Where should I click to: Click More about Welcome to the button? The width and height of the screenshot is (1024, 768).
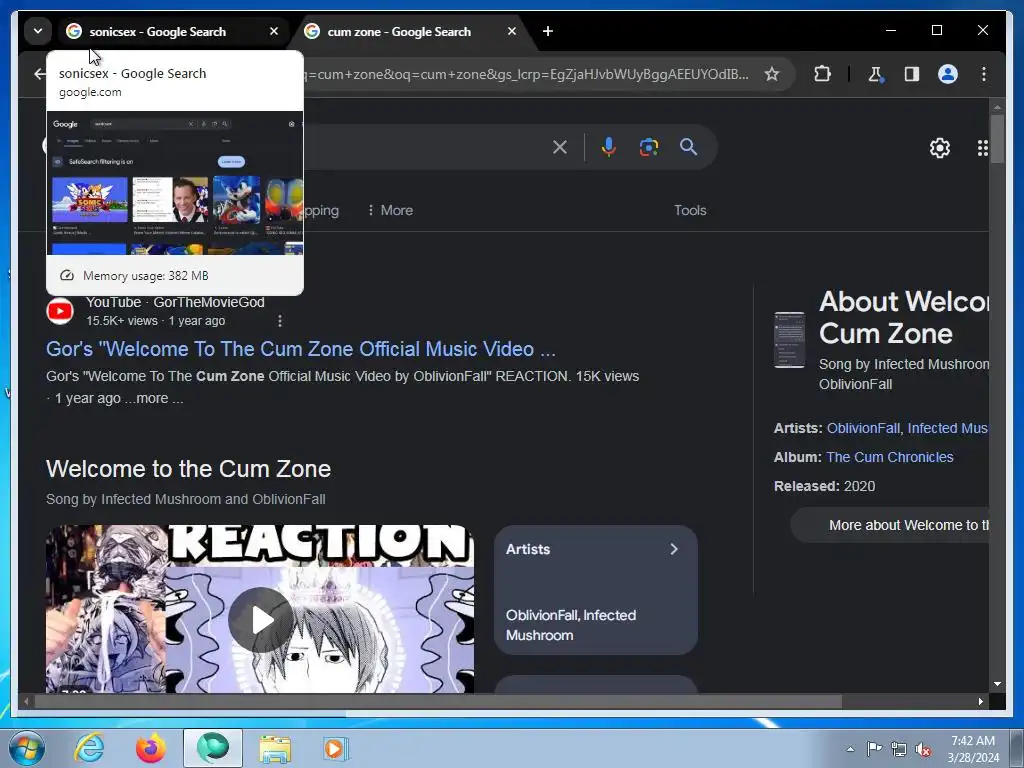pyautogui.click(x=890, y=525)
